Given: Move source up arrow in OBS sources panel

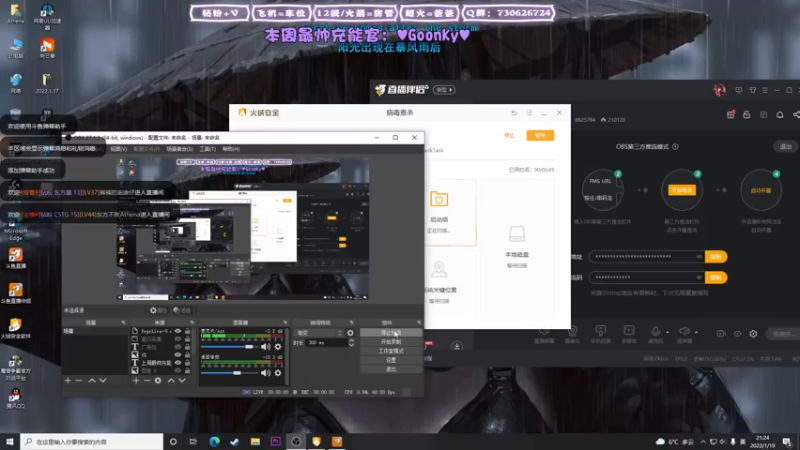Looking at the screenshot, I should click(171, 381).
